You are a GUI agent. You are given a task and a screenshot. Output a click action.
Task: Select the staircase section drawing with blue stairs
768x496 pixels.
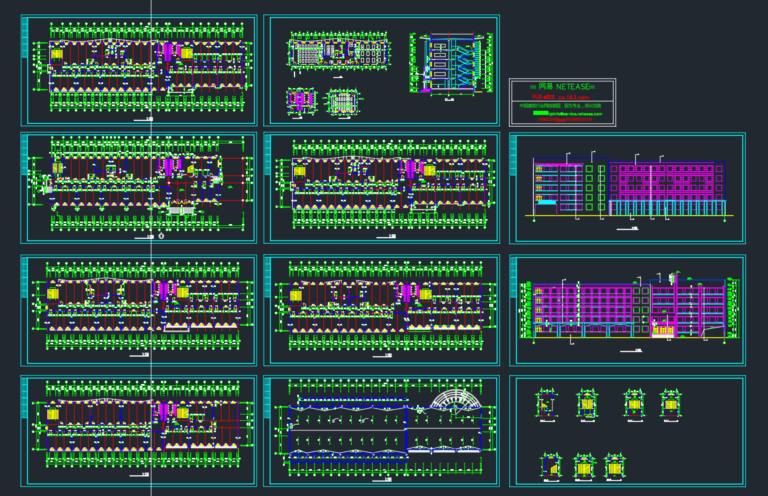(451, 64)
